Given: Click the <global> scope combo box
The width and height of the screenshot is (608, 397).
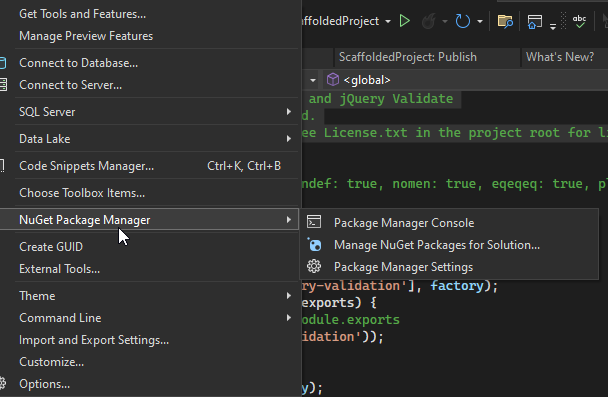Looking at the screenshot, I should coord(464,80).
